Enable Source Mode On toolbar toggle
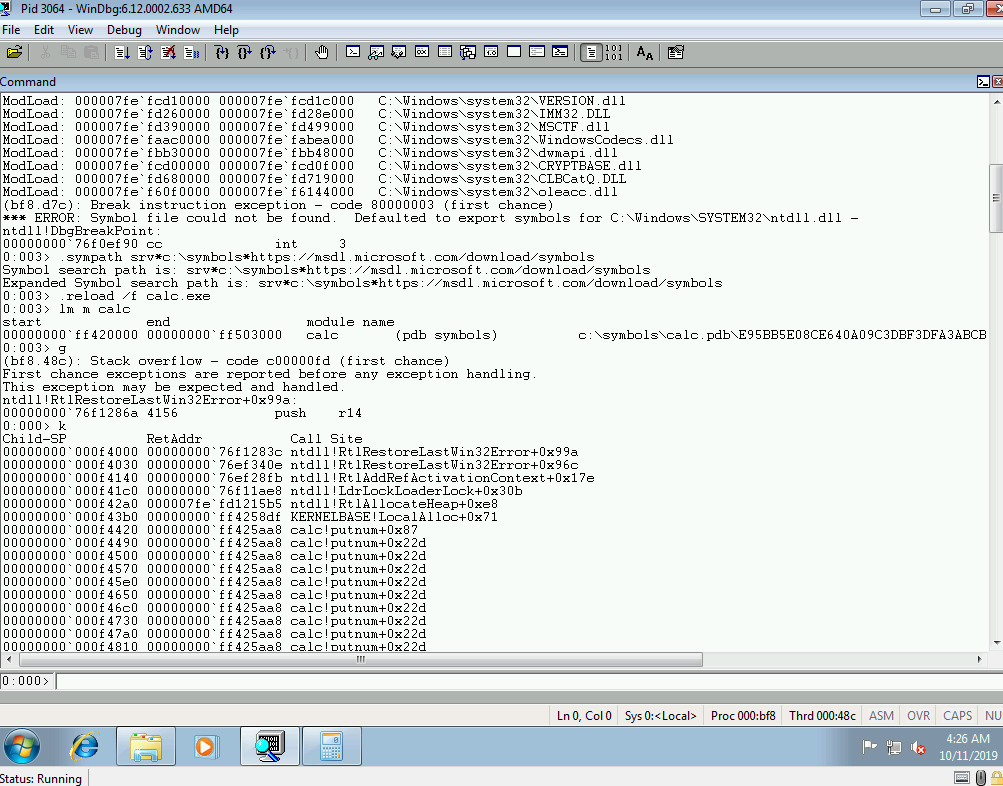Image resolution: width=1003 pixels, height=786 pixels. tap(591, 52)
